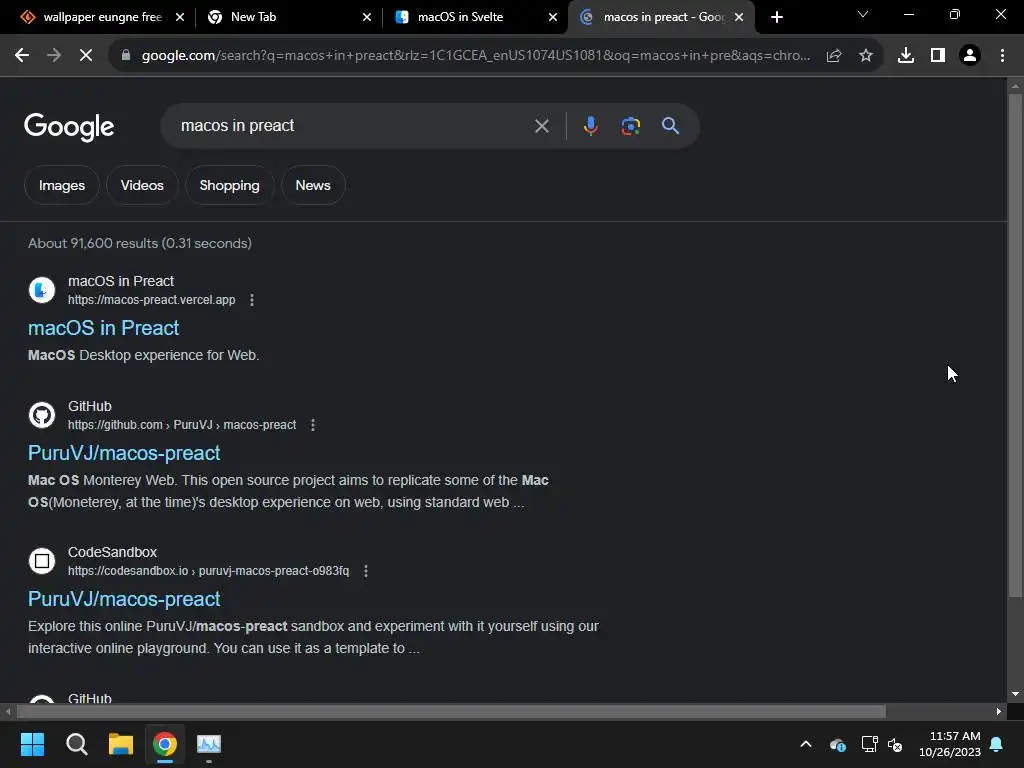Focus the Google search input field
This screenshot has width=1024, height=768.
(353, 126)
